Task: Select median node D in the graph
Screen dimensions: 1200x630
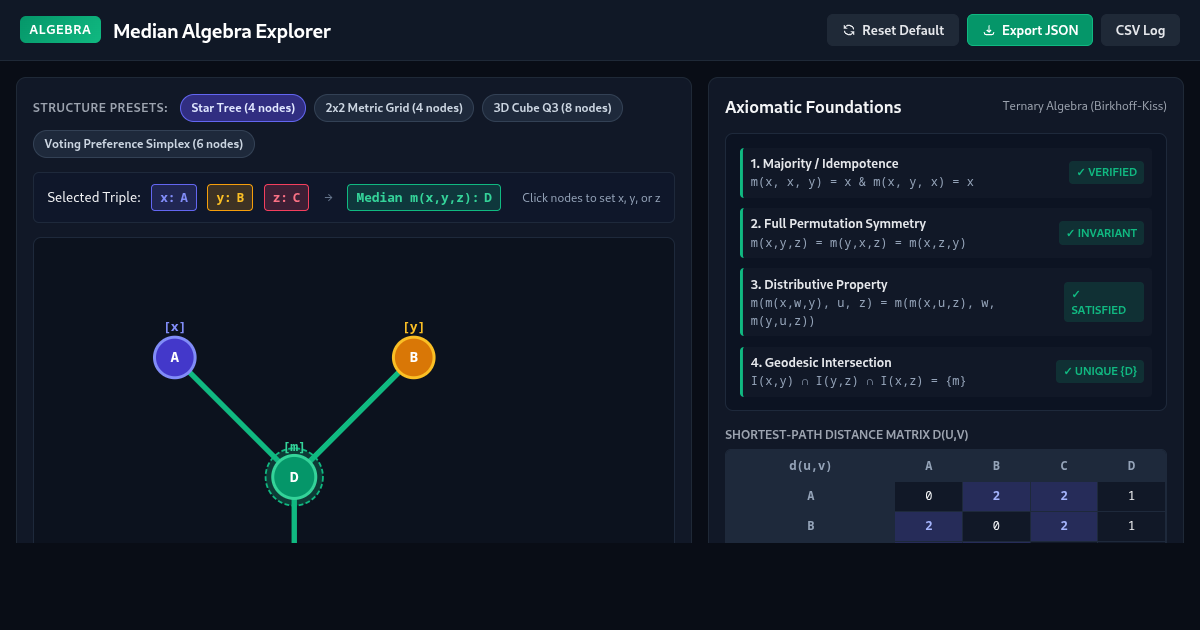Action: 294,477
